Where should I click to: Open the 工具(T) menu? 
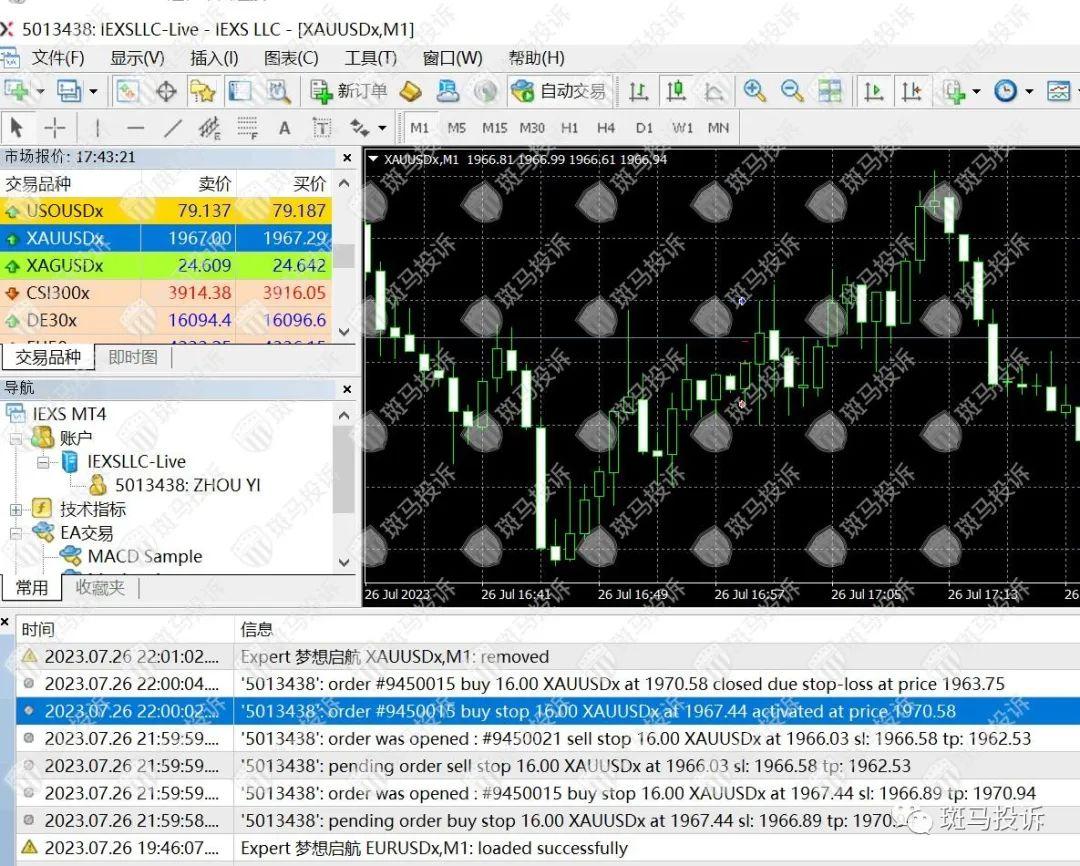tap(371, 58)
